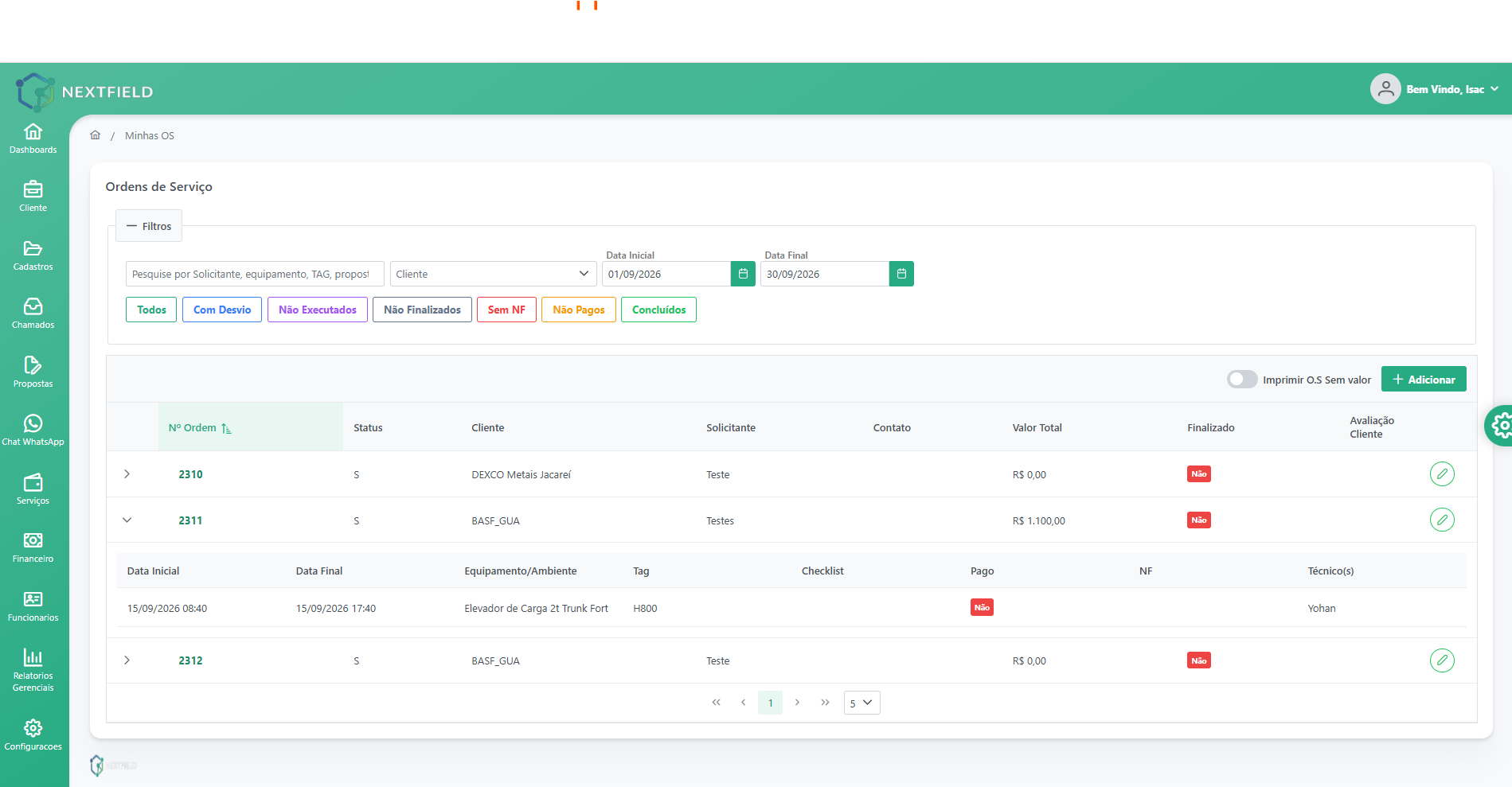Click the search field for Solicitante, equipamento
This screenshot has height=787, width=1512.
tap(255, 274)
